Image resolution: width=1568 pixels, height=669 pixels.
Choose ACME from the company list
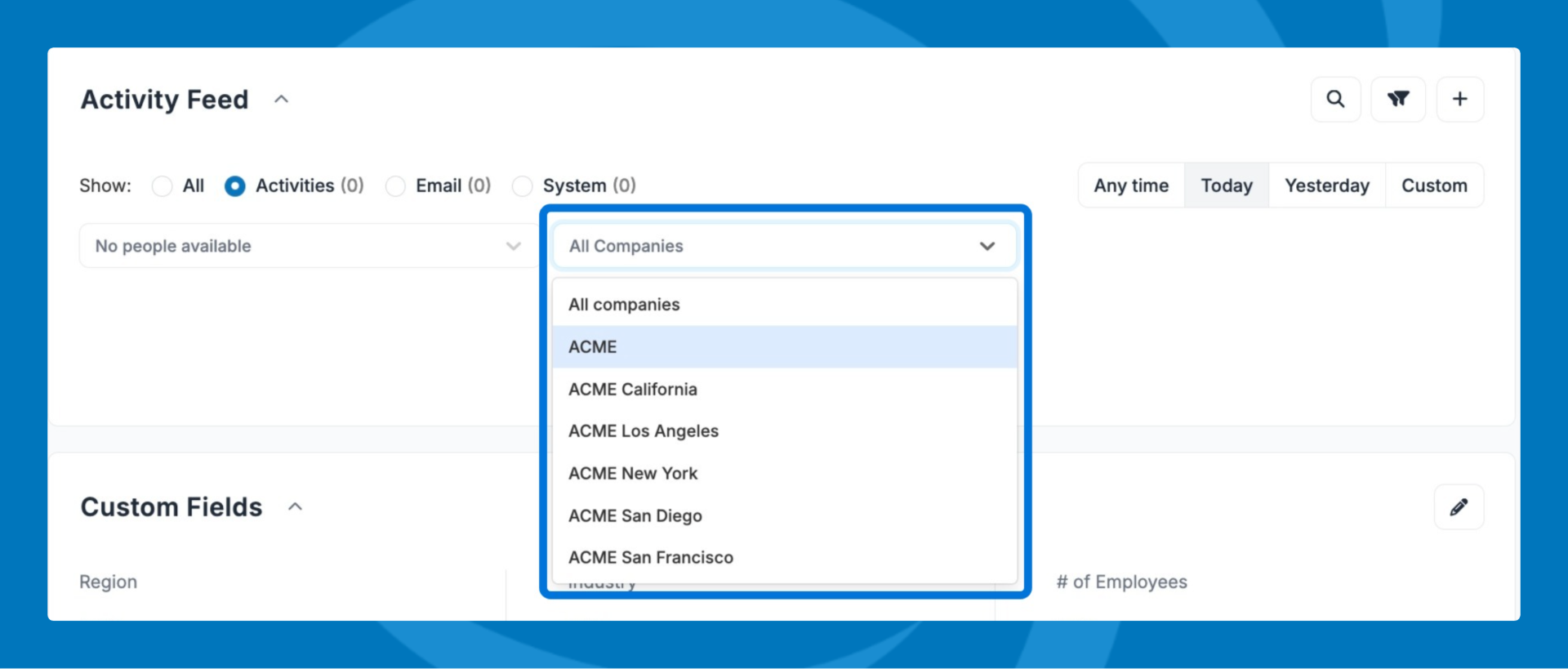pos(784,347)
